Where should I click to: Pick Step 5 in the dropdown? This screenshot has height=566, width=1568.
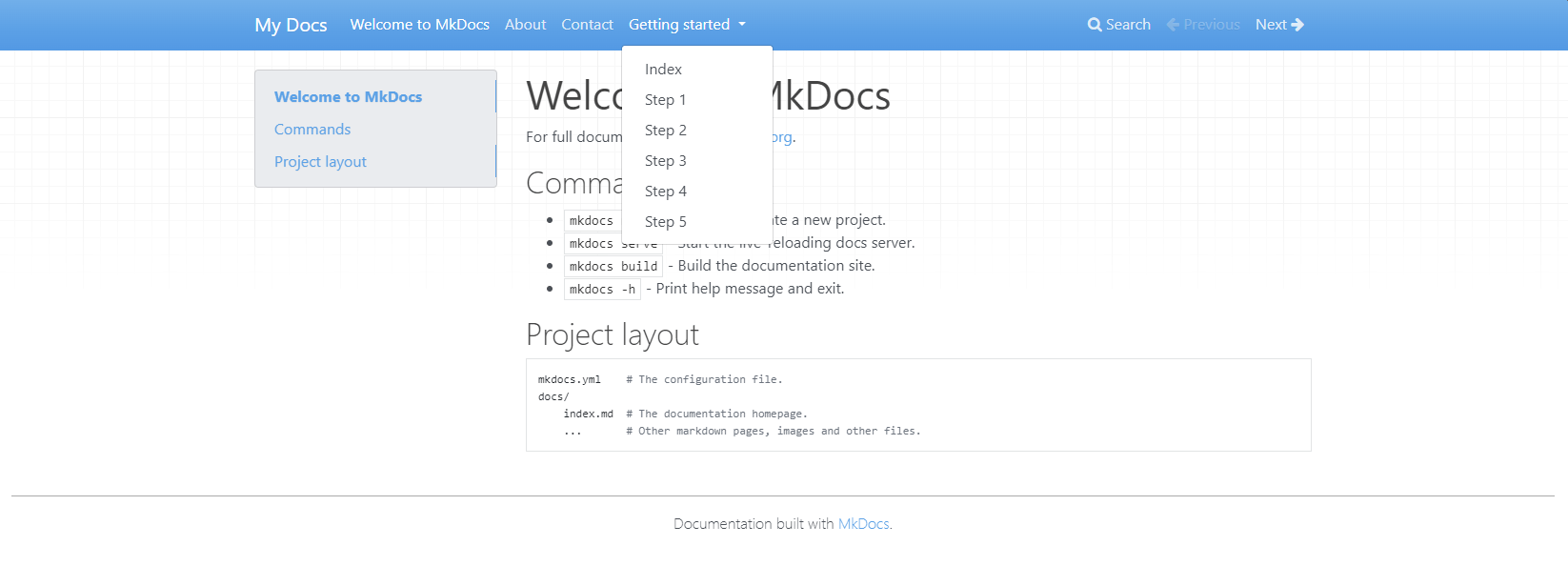click(x=697, y=222)
